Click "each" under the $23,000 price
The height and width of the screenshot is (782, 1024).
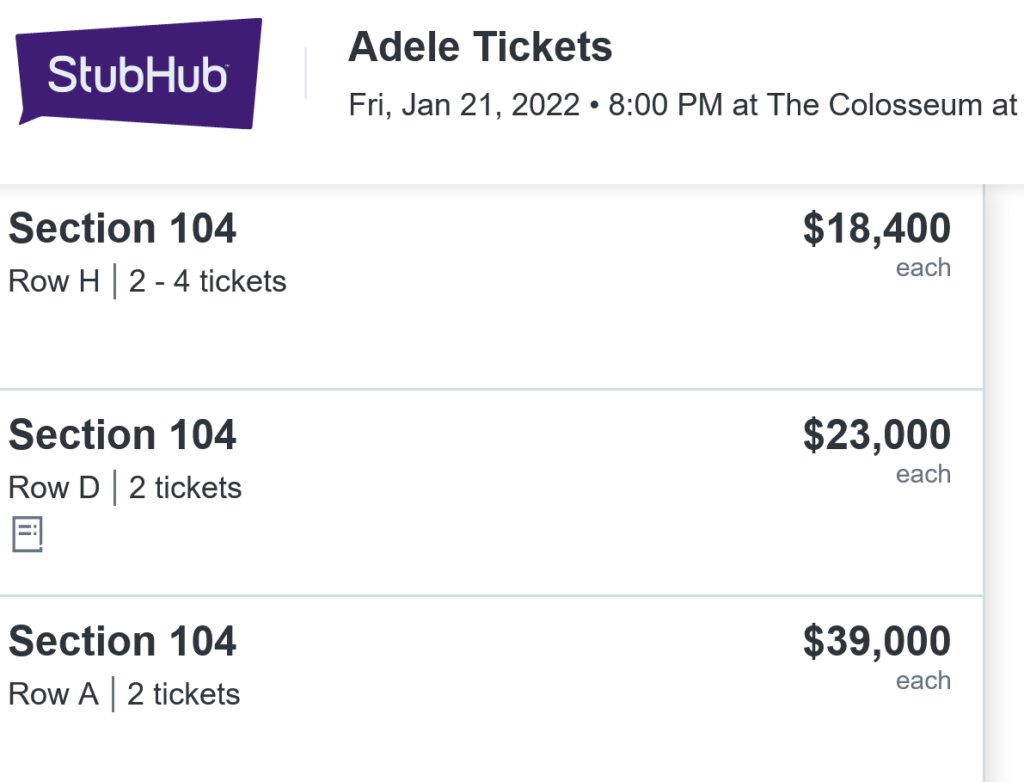[x=923, y=474]
